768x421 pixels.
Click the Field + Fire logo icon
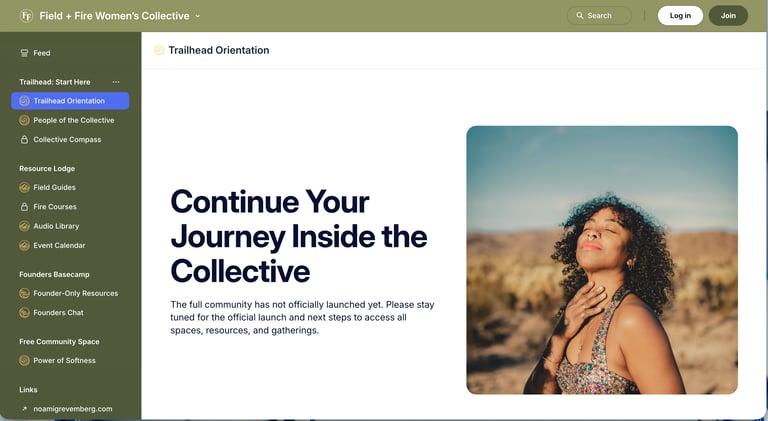tap(26, 16)
